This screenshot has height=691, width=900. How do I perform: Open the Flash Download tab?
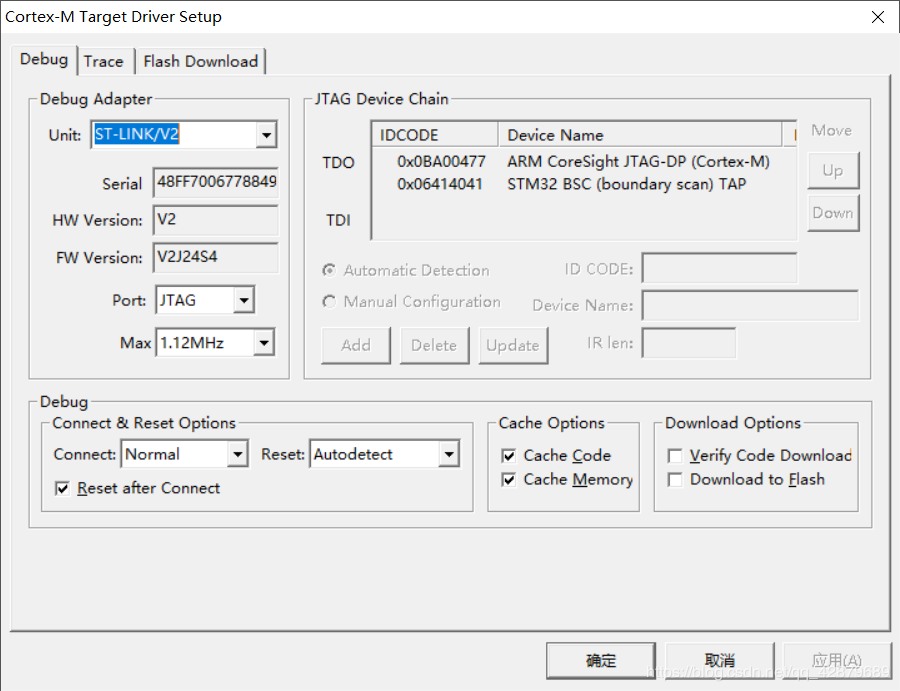tap(200, 61)
